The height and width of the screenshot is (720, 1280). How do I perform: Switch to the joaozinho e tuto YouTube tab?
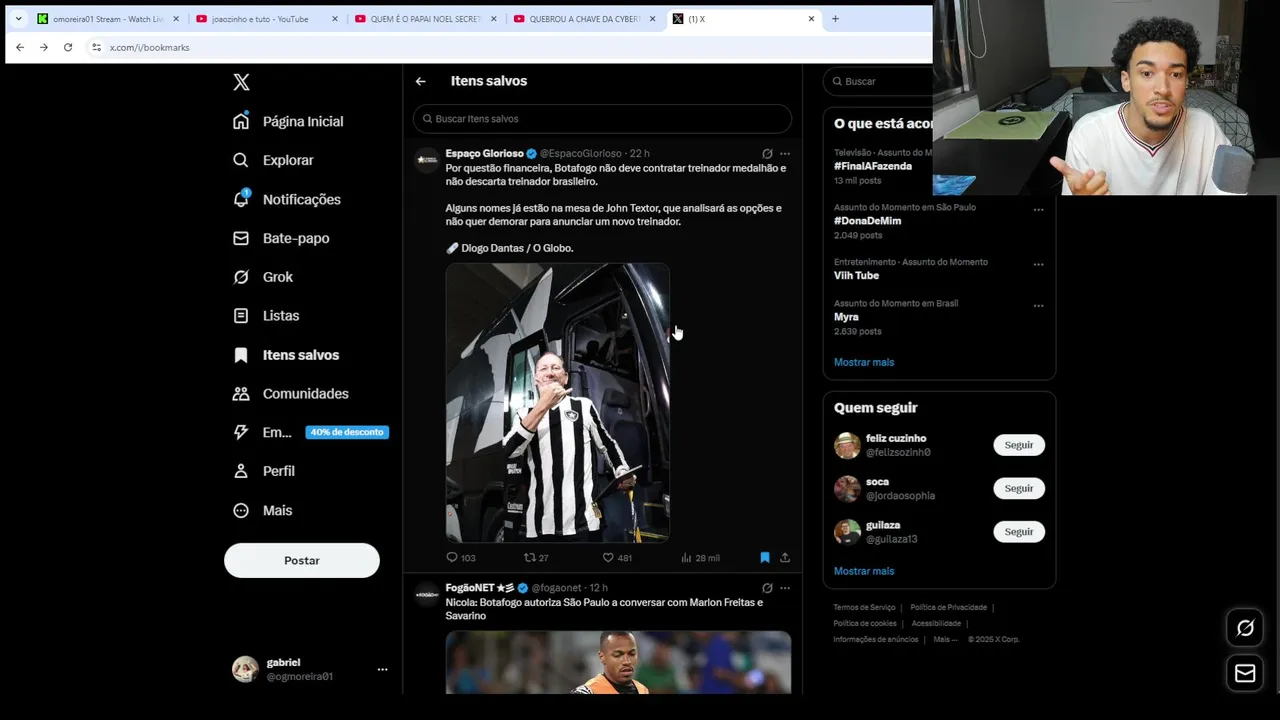267,19
